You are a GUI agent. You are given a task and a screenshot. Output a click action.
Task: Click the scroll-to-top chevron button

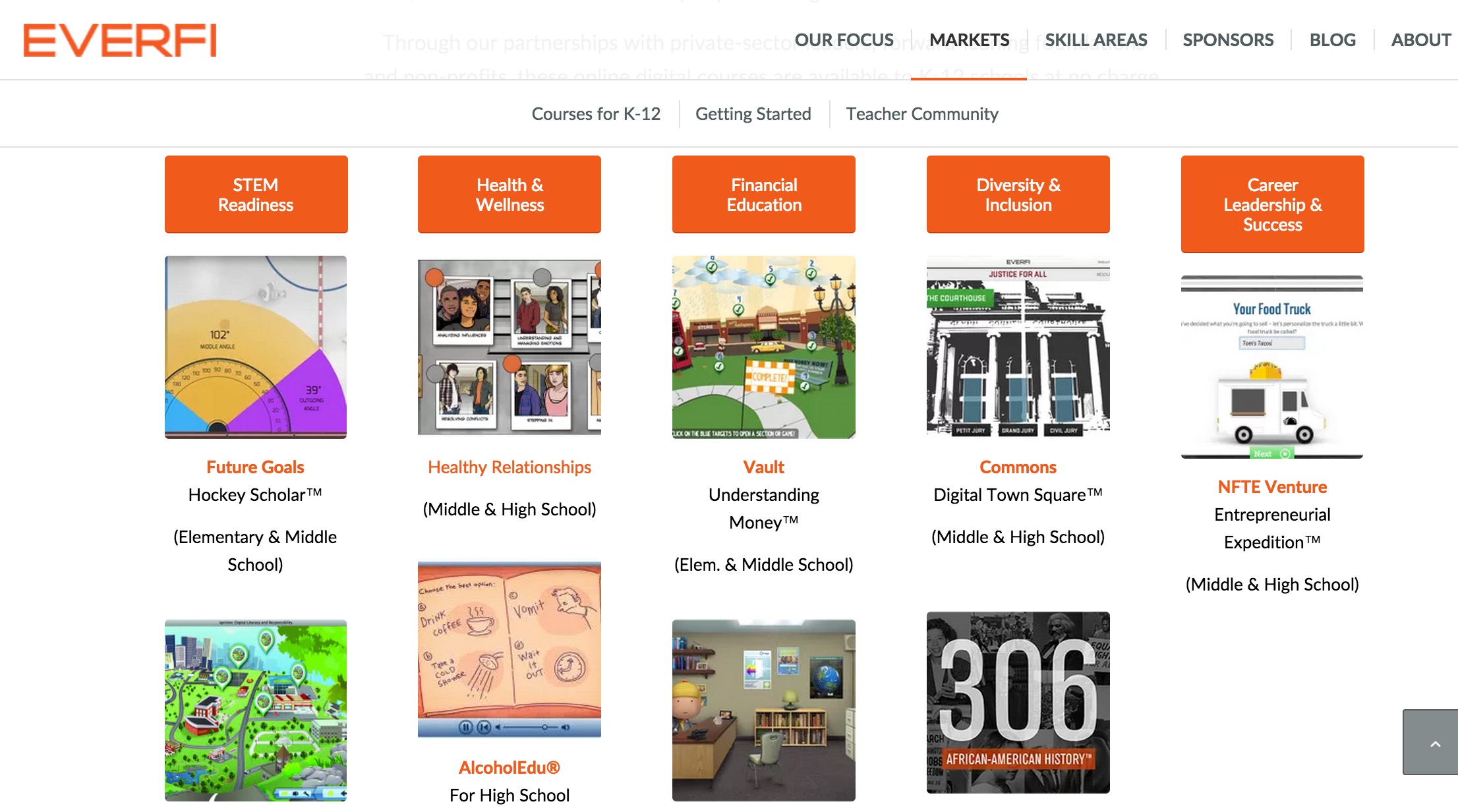point(1430,742)
